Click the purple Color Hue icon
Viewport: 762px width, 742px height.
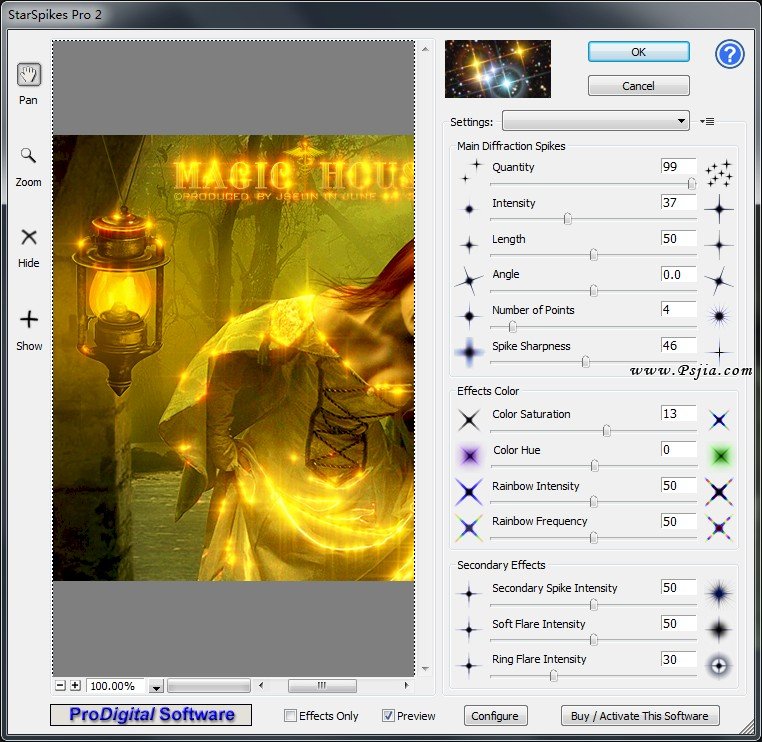click(469, 456)
